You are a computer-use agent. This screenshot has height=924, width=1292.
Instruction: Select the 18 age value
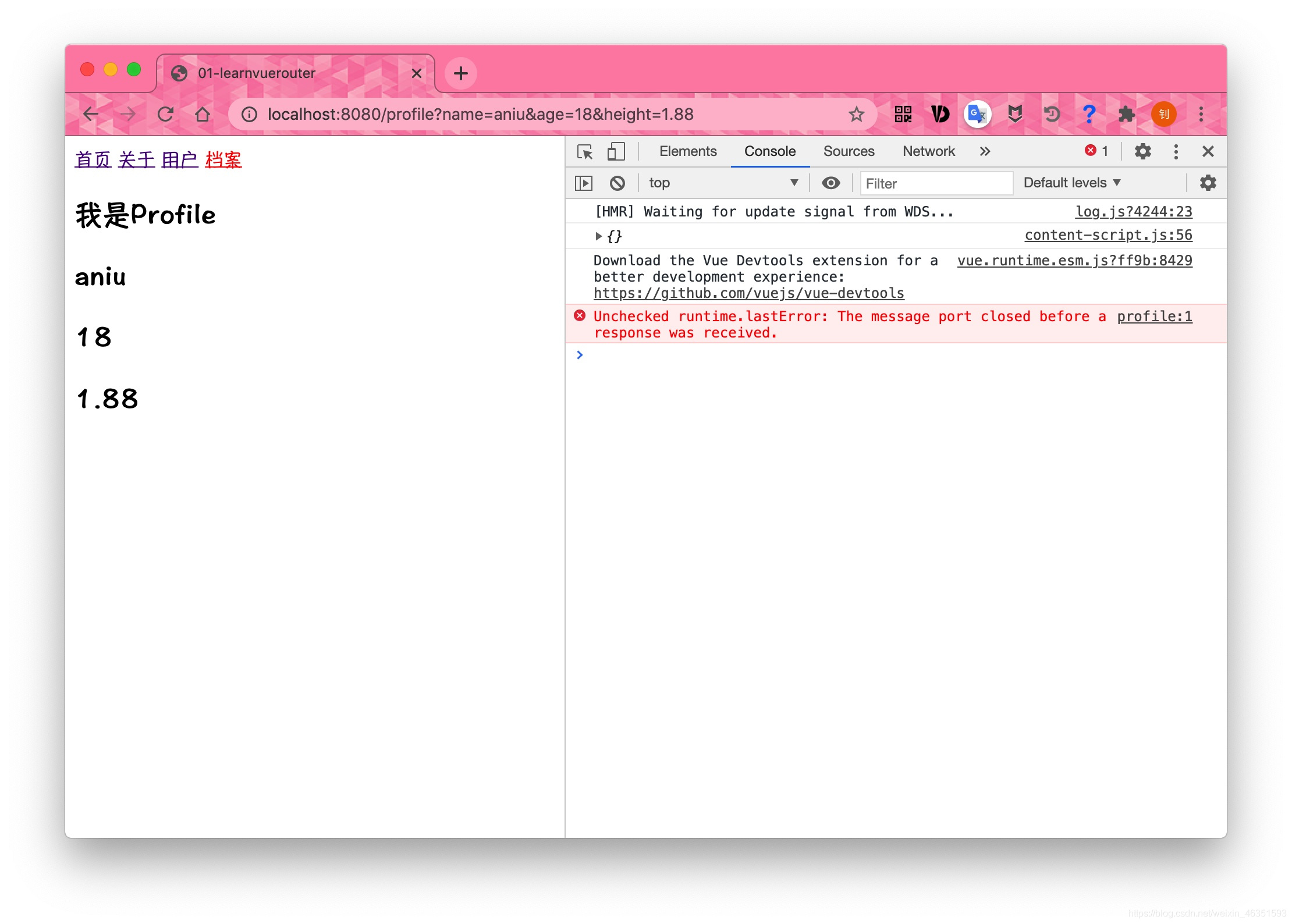point(94,337)
